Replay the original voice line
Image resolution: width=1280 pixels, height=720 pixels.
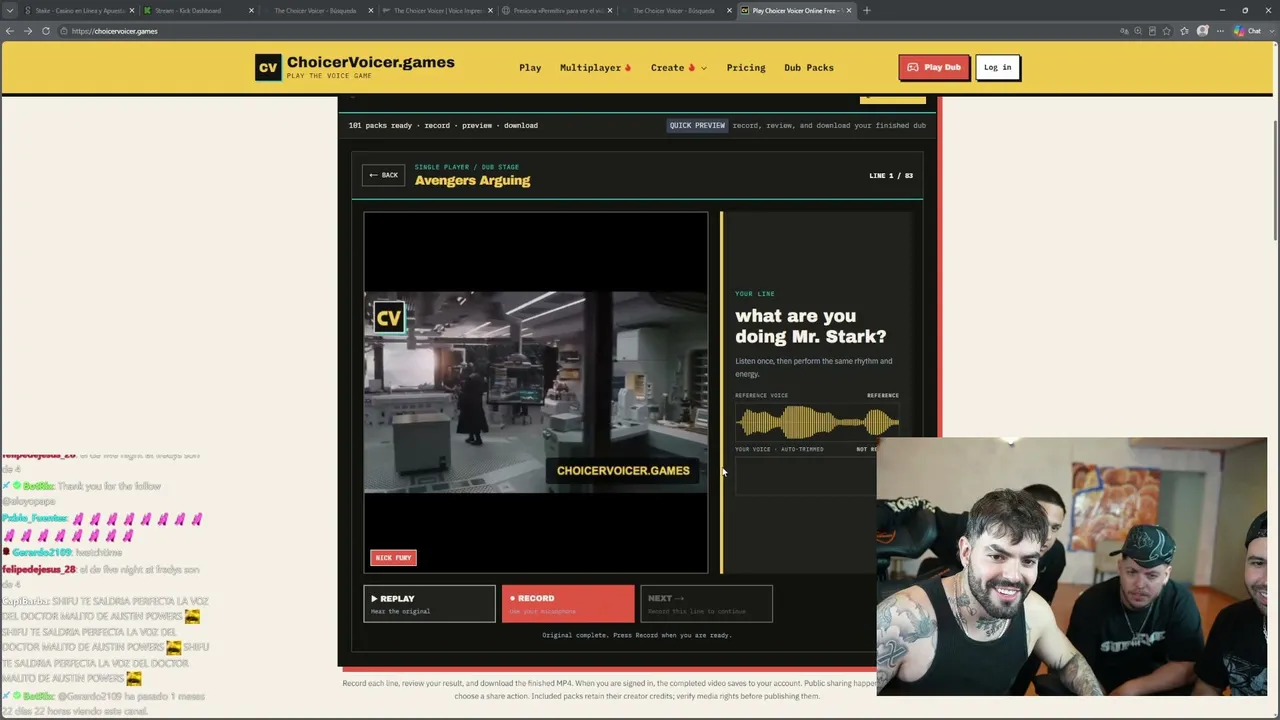click(x=429, y=603)
